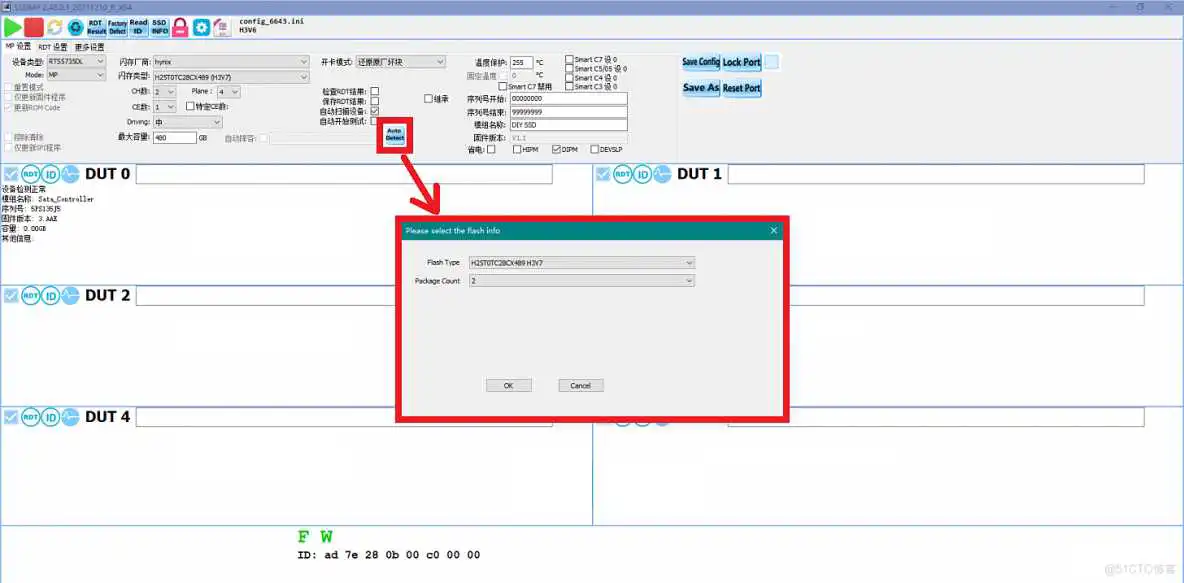Enable the Smart C7 禁用 checkbox
The width and height of the screenshot is (1184, 583).
click(x=504, y=86)
